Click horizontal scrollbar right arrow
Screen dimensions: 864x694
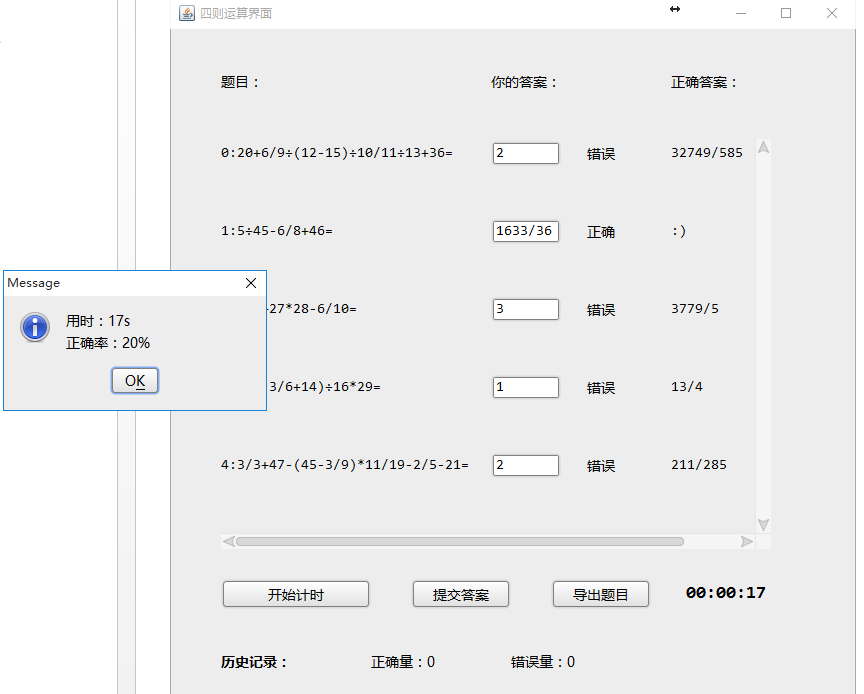click(747, 541)
